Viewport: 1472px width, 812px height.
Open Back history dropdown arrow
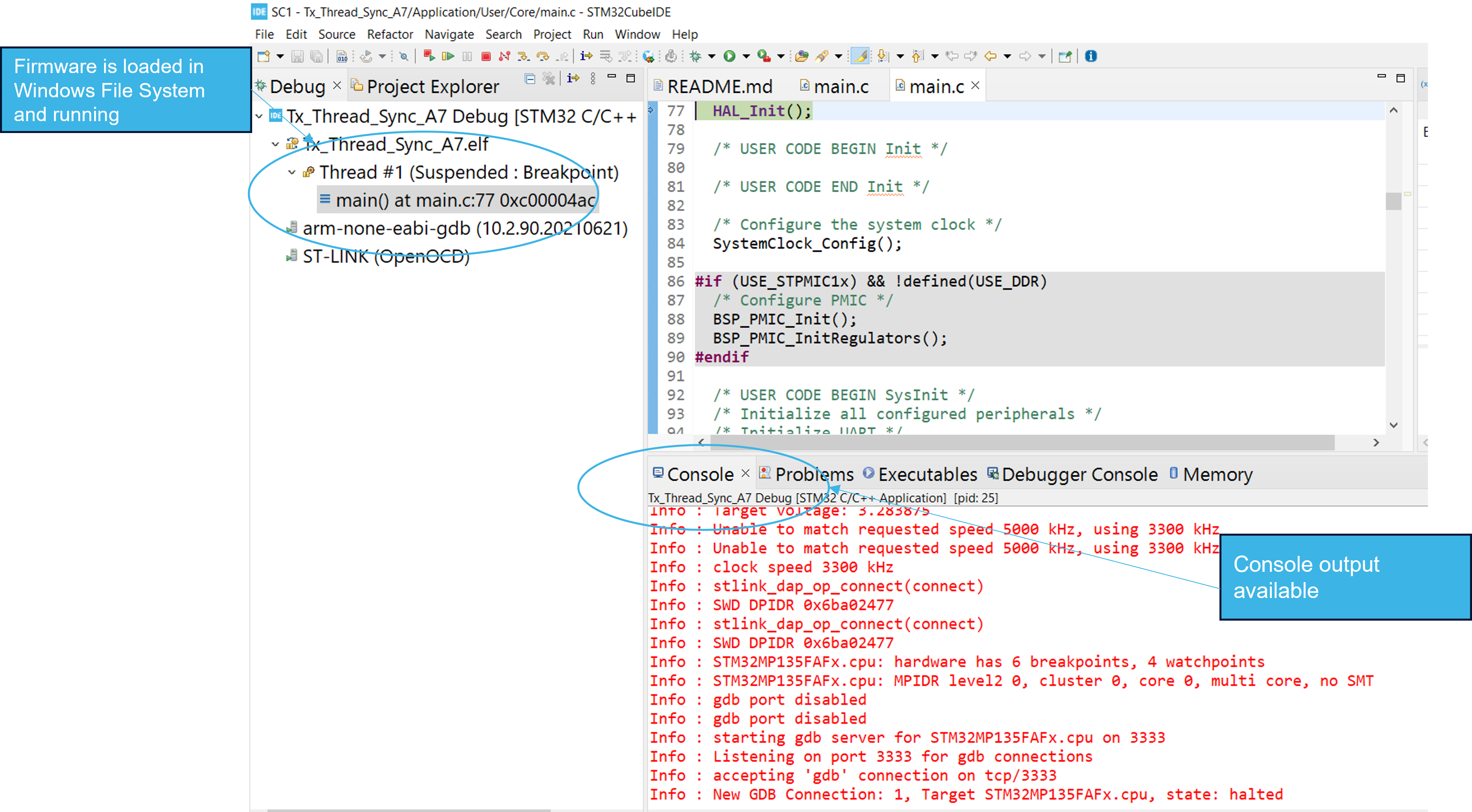pos(1007,56)
